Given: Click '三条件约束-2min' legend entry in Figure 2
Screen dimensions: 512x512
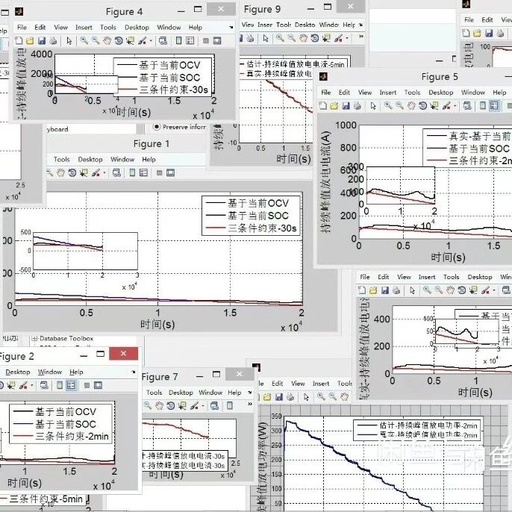Looking at the screenshot, I should (72, 436).
